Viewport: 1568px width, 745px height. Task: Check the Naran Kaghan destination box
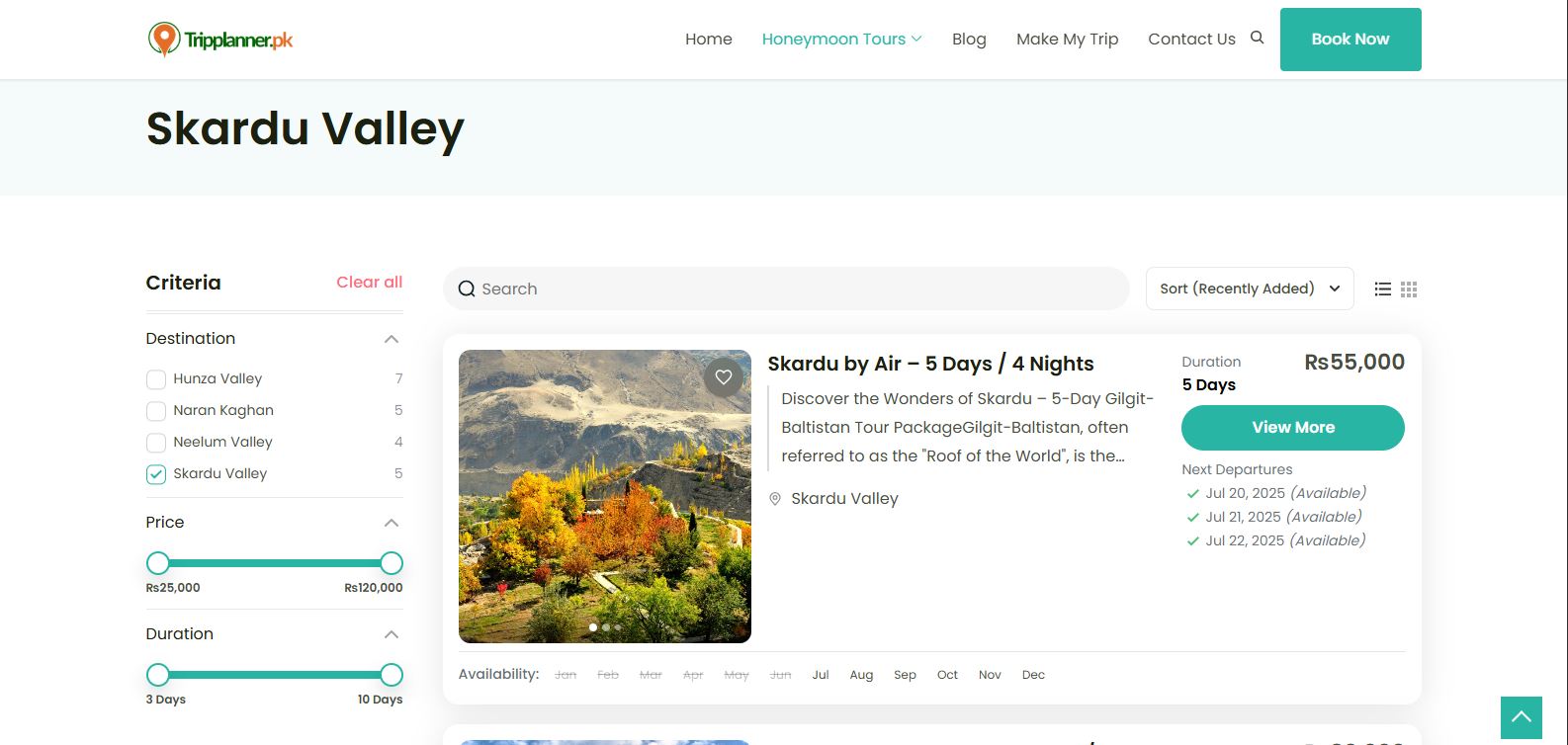click(x=156, y=411)
